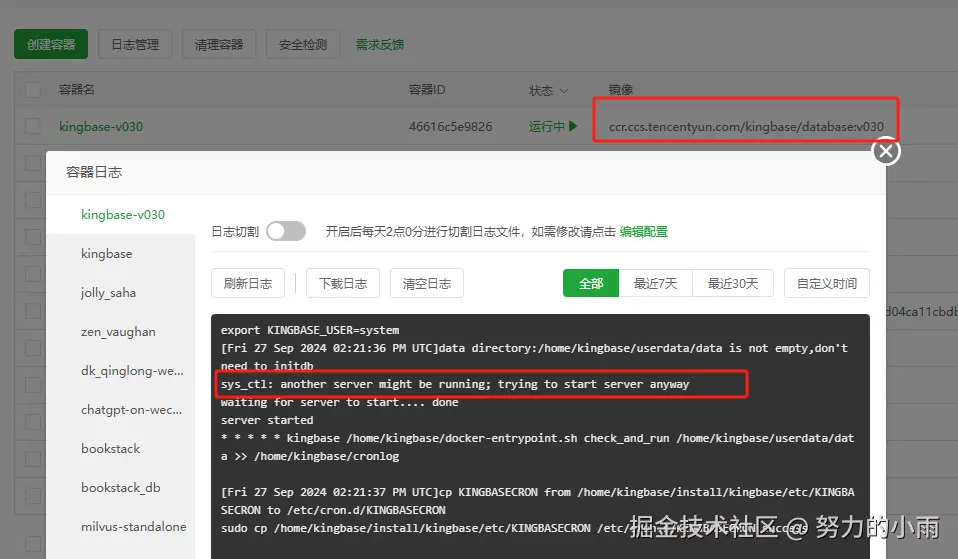Click container ID 46616c5e9826

tap(450, 126)
